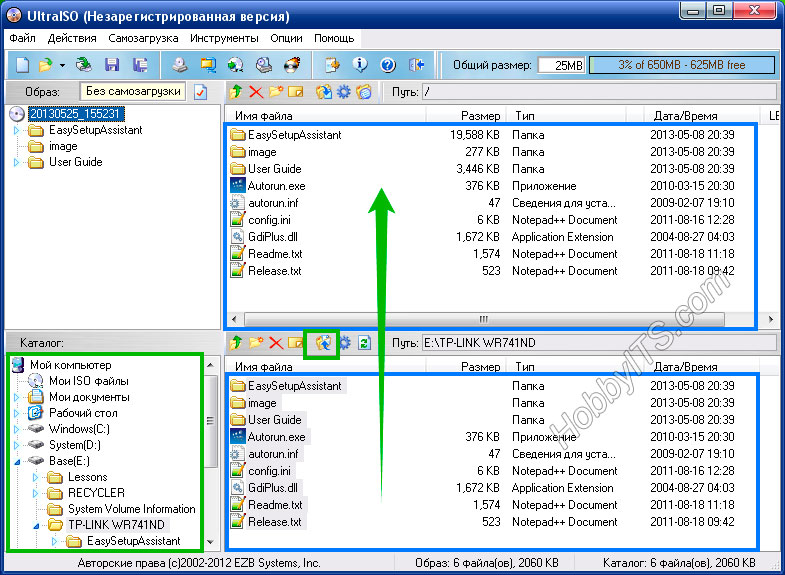The image size is (785, 575).
Task: Open the Файл menu
Action: 23,38
